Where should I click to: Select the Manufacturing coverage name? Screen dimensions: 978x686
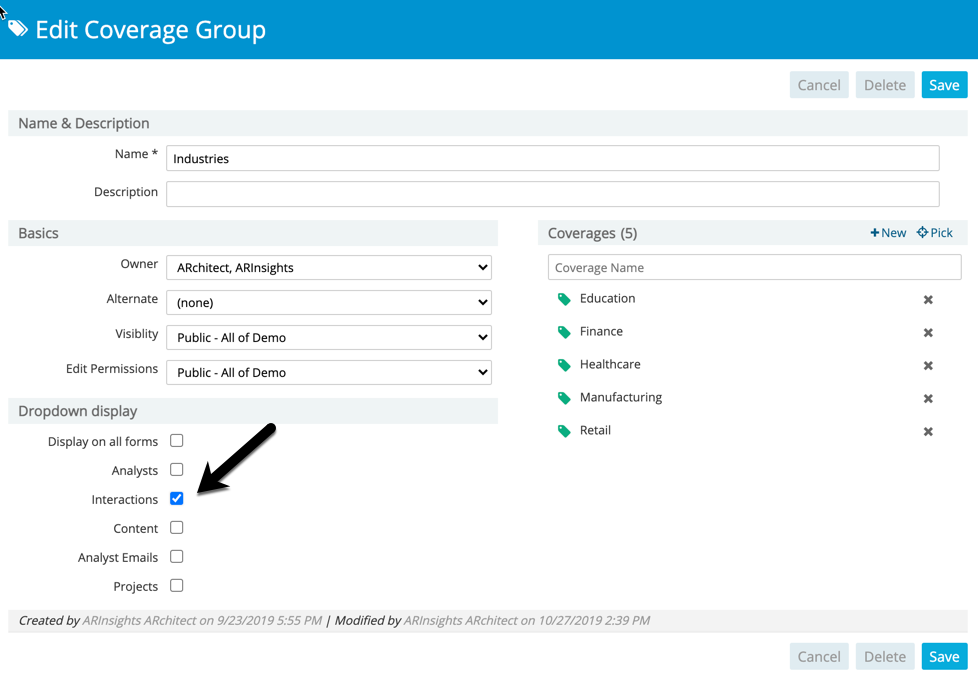coord(621,397)
